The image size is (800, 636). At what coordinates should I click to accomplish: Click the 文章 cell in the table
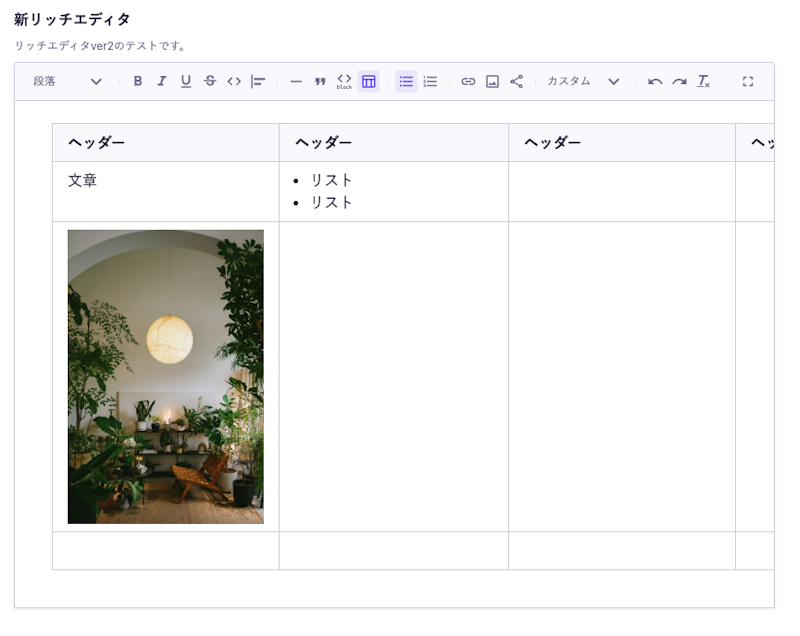pos(82,182)
